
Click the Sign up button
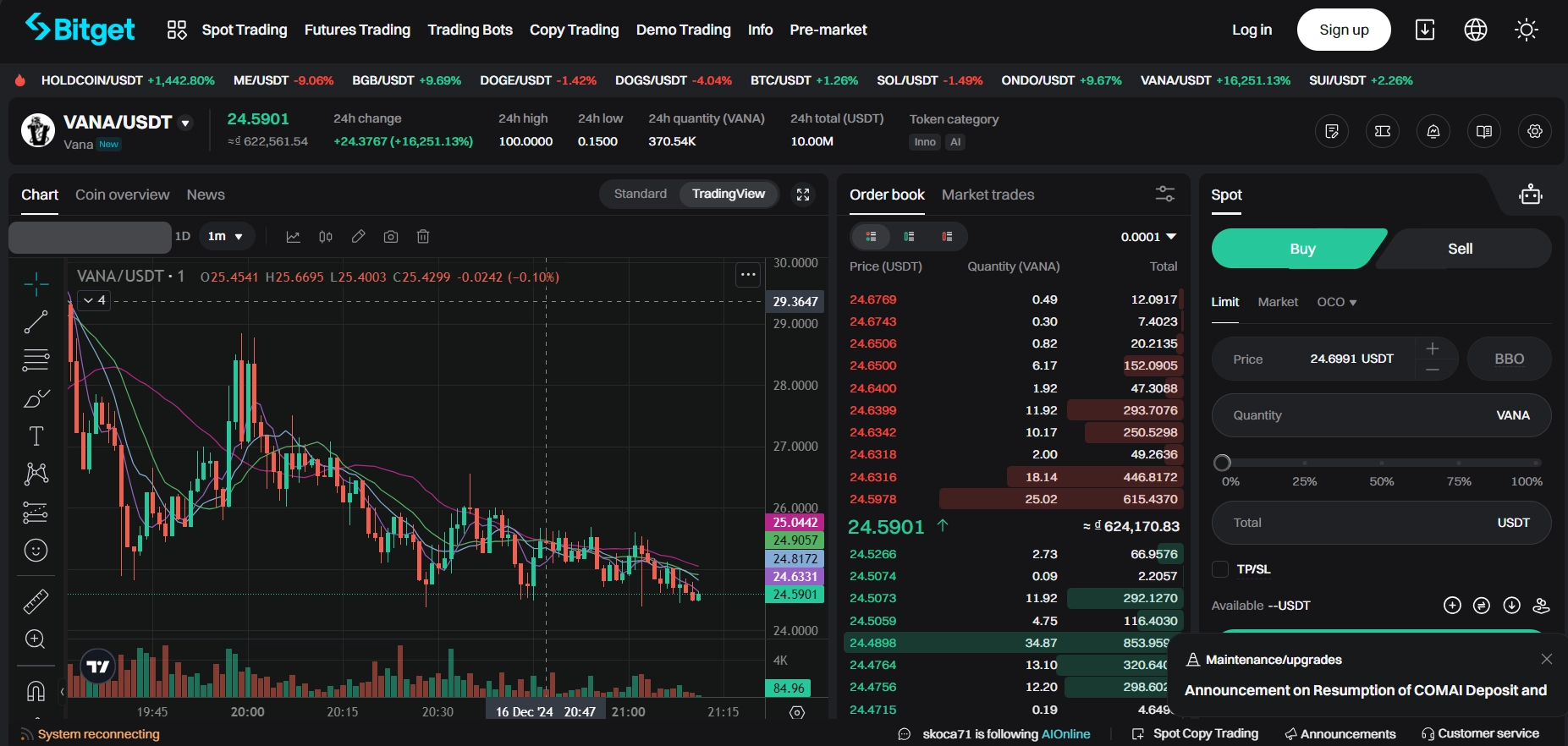click(1344, 30)
